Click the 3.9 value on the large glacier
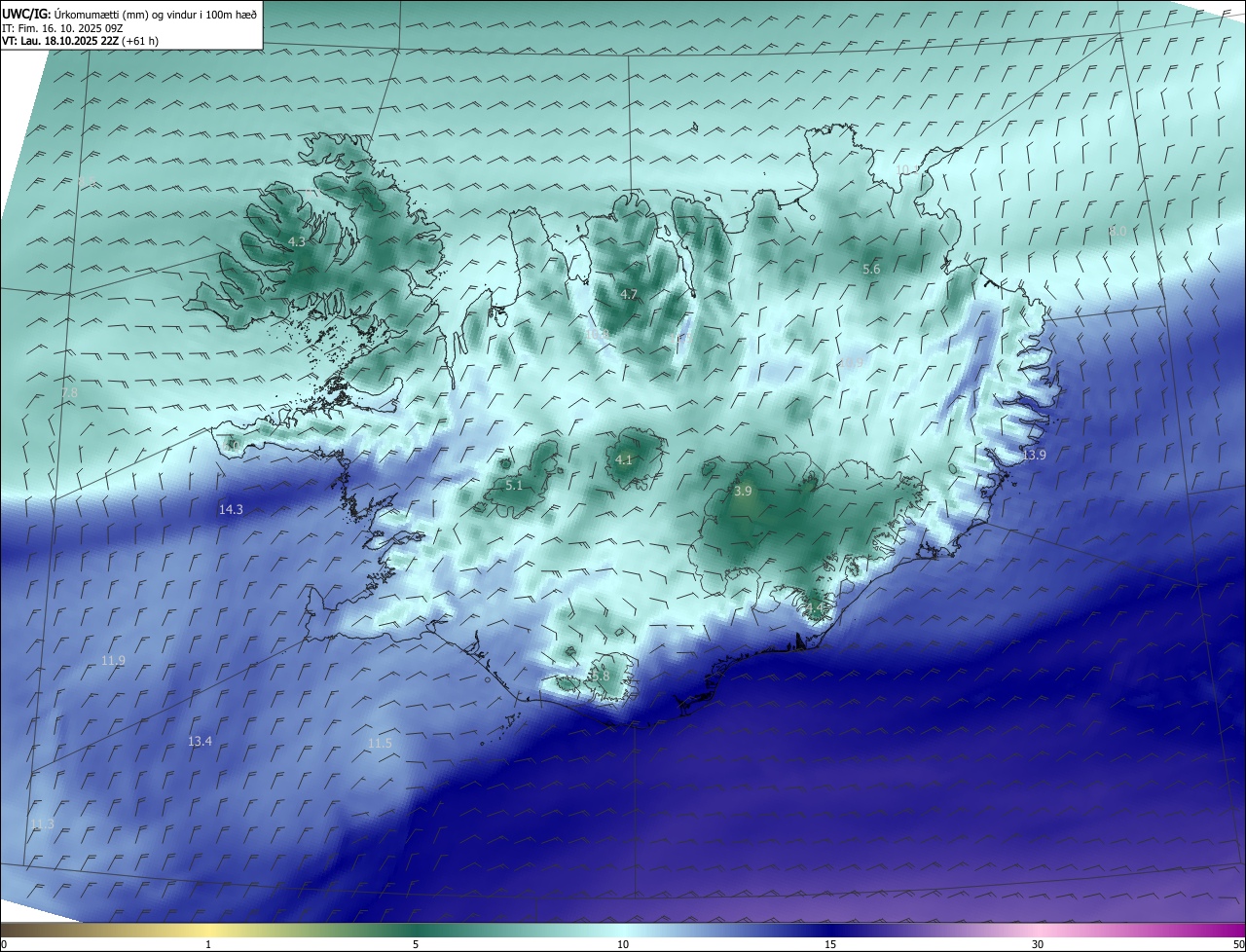This screenshot has width=1246, height=952. pyautogui.click(x=743, y=492)
